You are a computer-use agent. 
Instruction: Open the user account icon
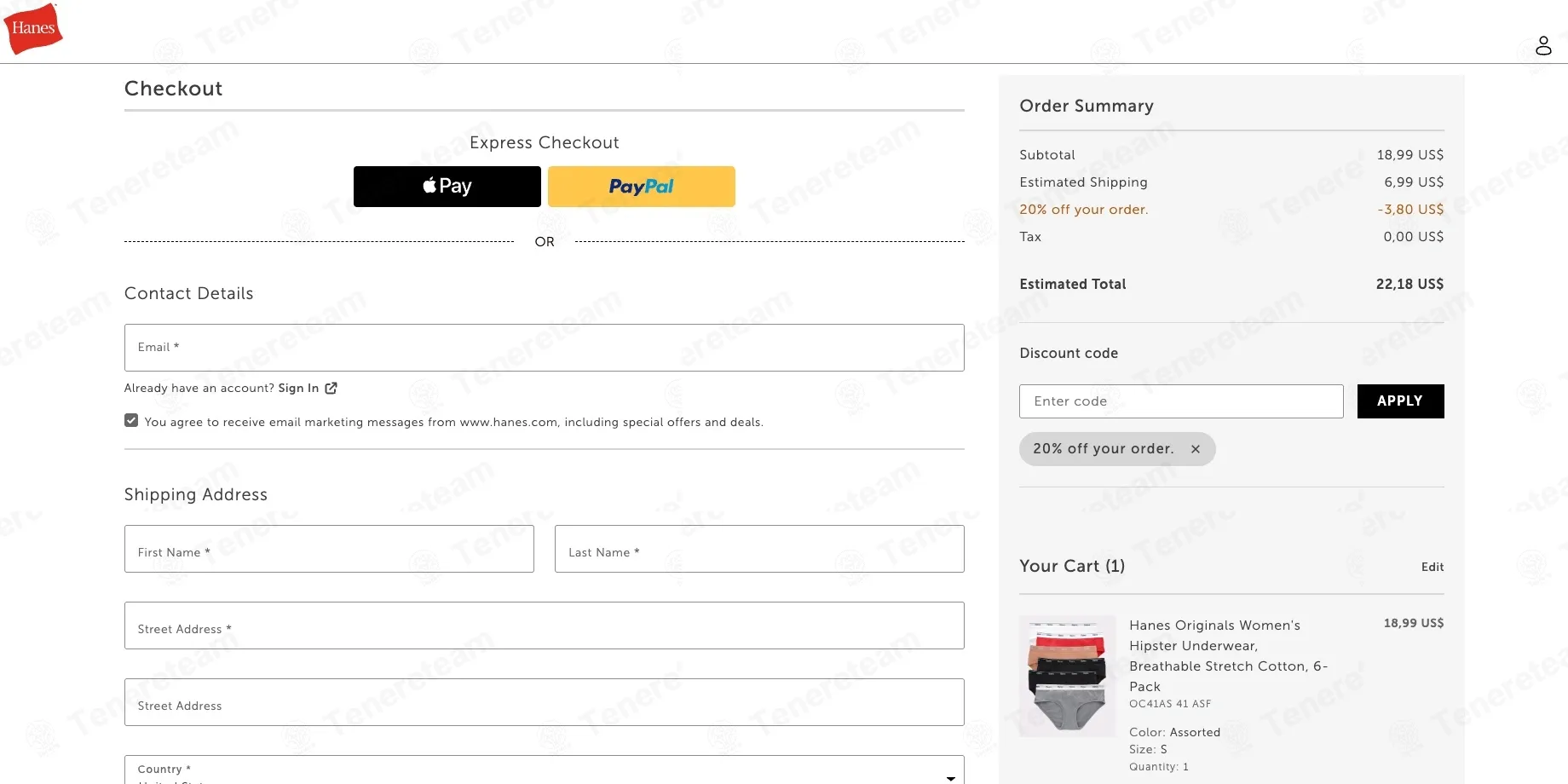point(1543,46)
